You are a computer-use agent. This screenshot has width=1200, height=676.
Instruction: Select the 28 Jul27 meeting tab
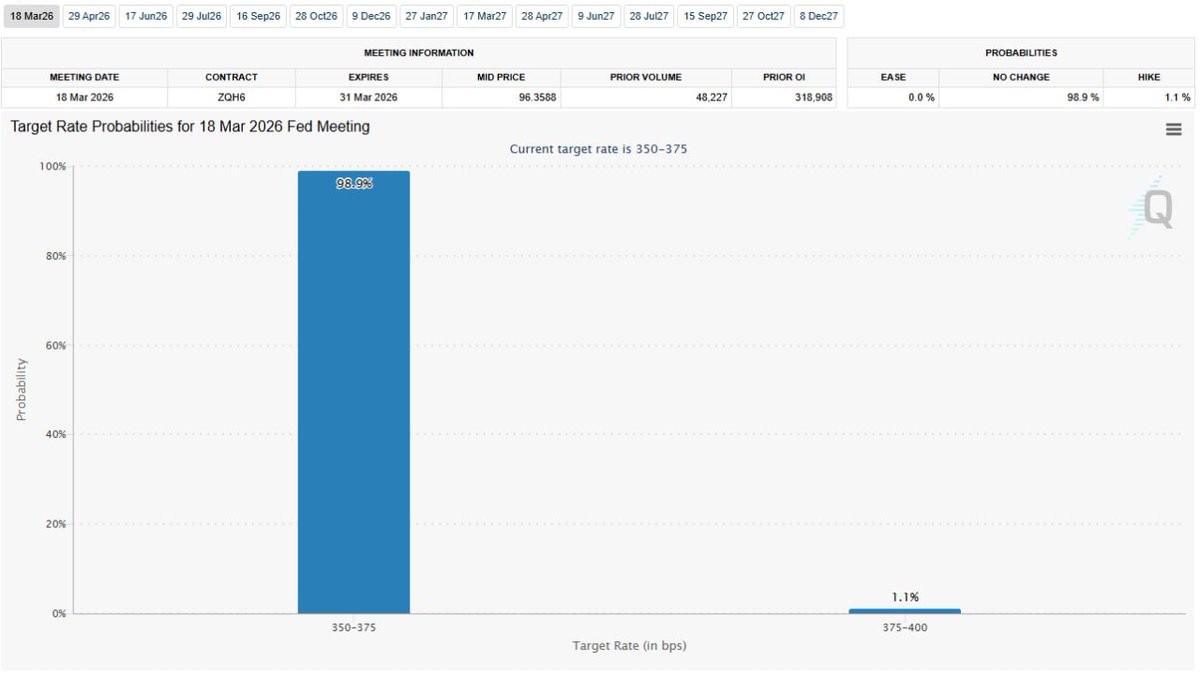(x=649, y=16)
